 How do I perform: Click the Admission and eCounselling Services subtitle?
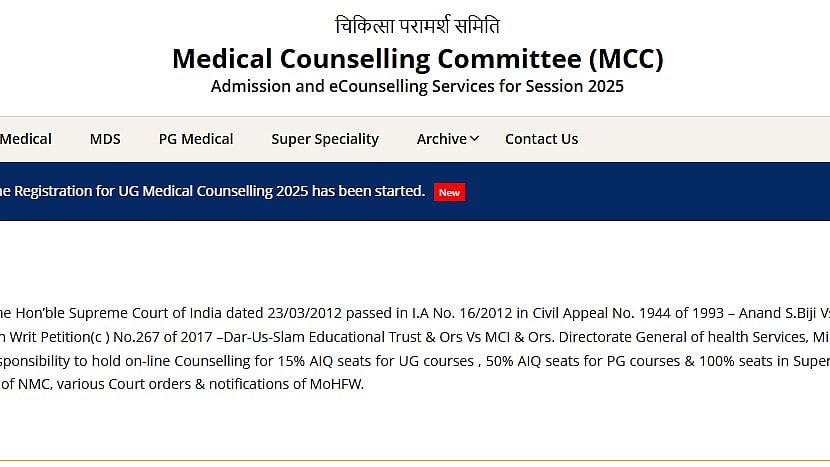[417, 87]
